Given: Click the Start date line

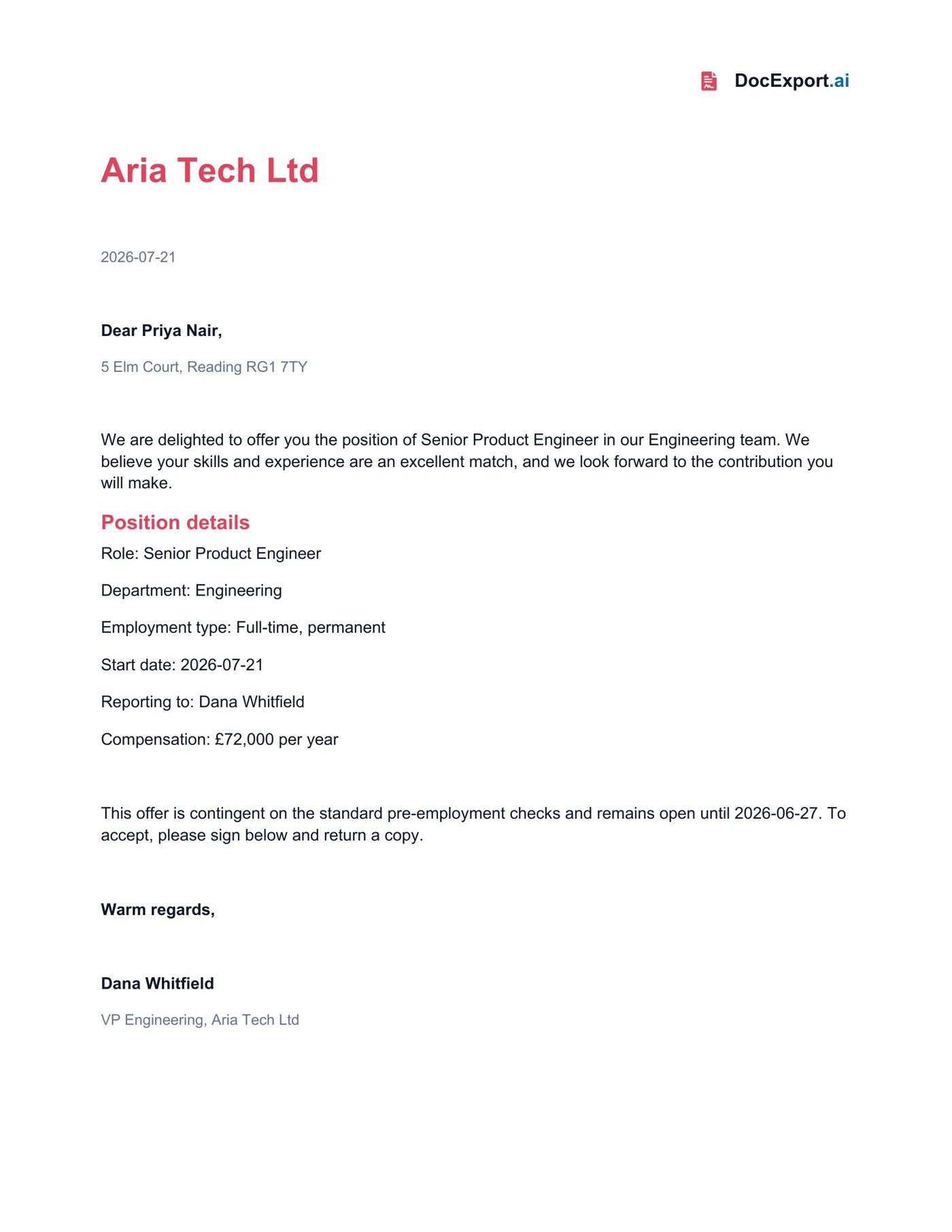Looking at the screenshot, I should click(182, 665).
